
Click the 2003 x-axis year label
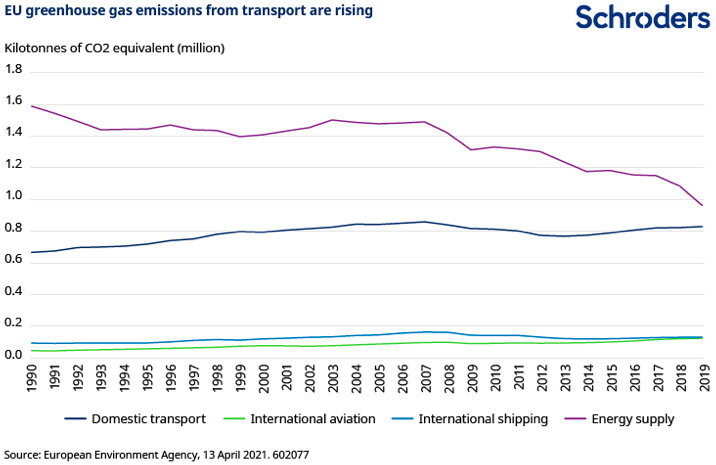tap(333, 378)
